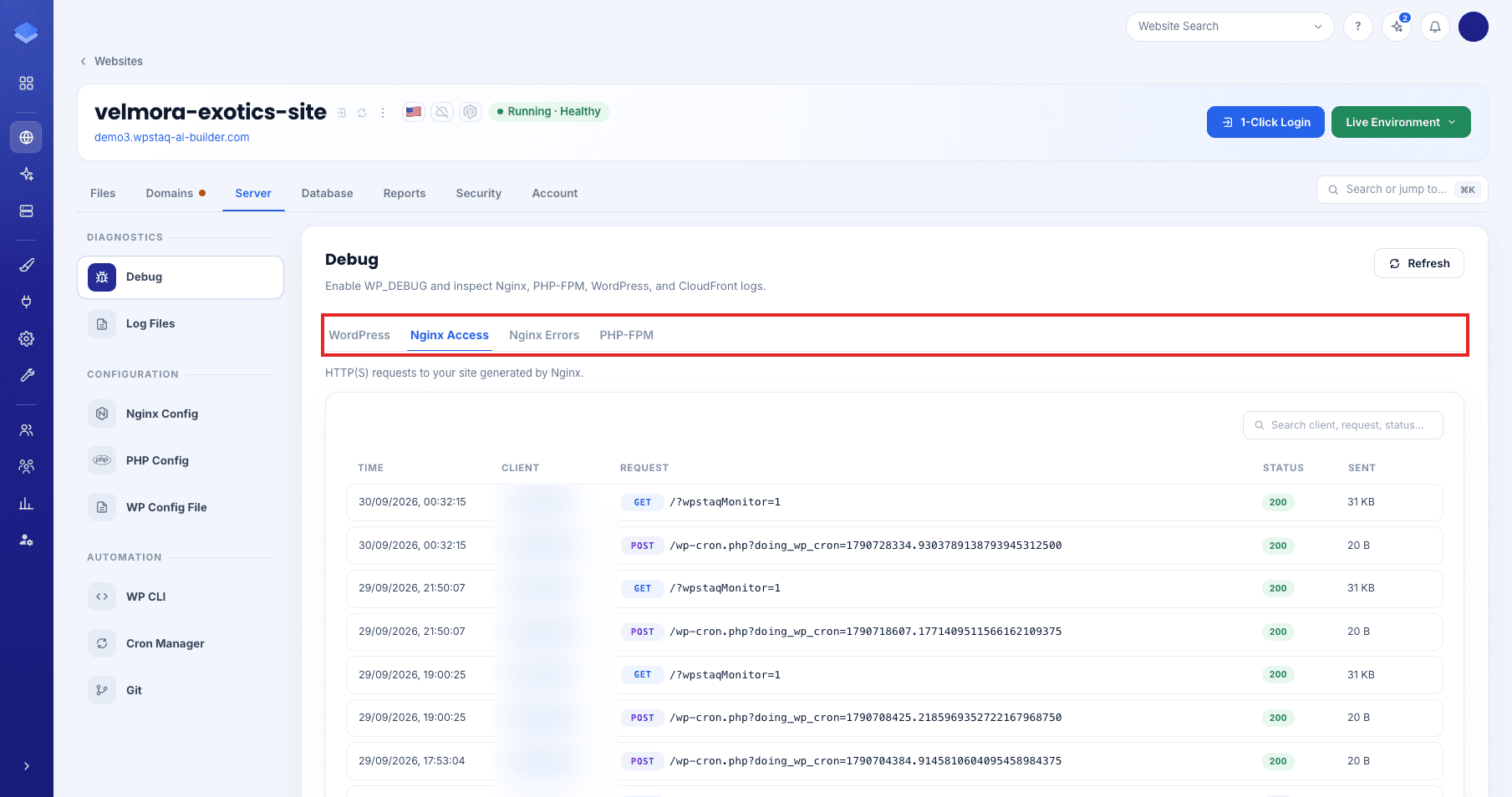Screen dimensions: 1512x797
Task: Open the gear settings icon in sidebar
Action: (27, 338)
